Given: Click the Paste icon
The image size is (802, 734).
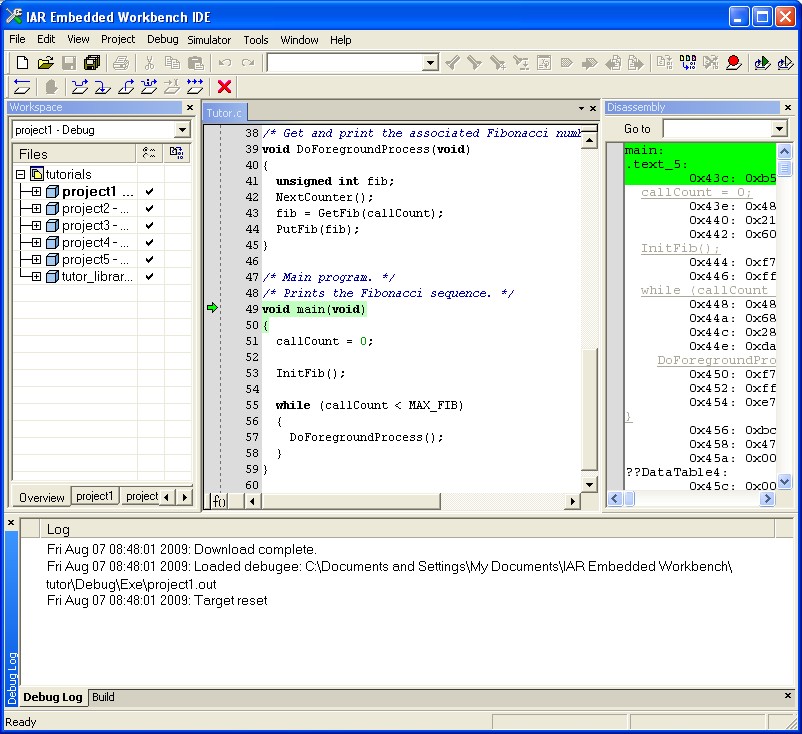Looking at the screenshot, I should (x=195, y=63).
